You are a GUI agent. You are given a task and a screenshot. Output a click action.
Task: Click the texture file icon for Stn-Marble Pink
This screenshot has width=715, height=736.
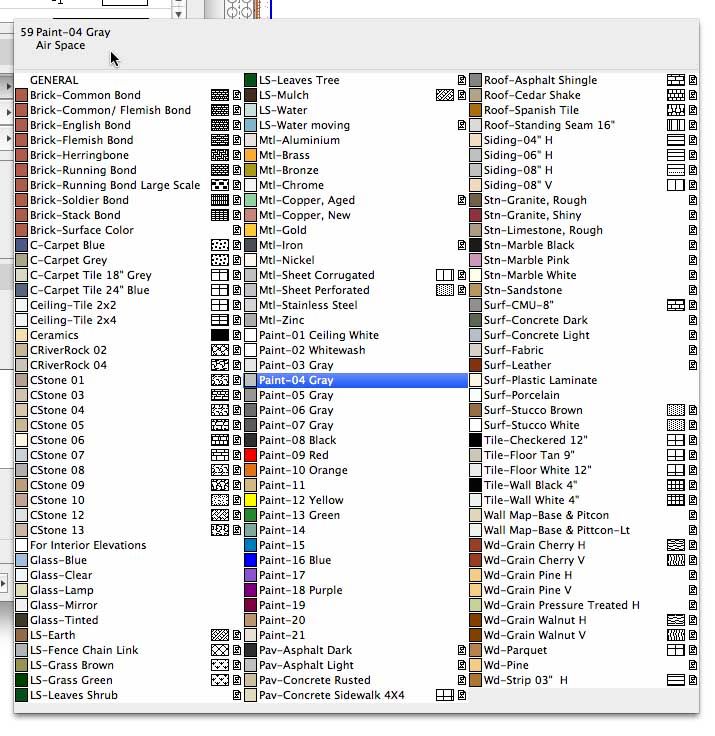point(693,260)
